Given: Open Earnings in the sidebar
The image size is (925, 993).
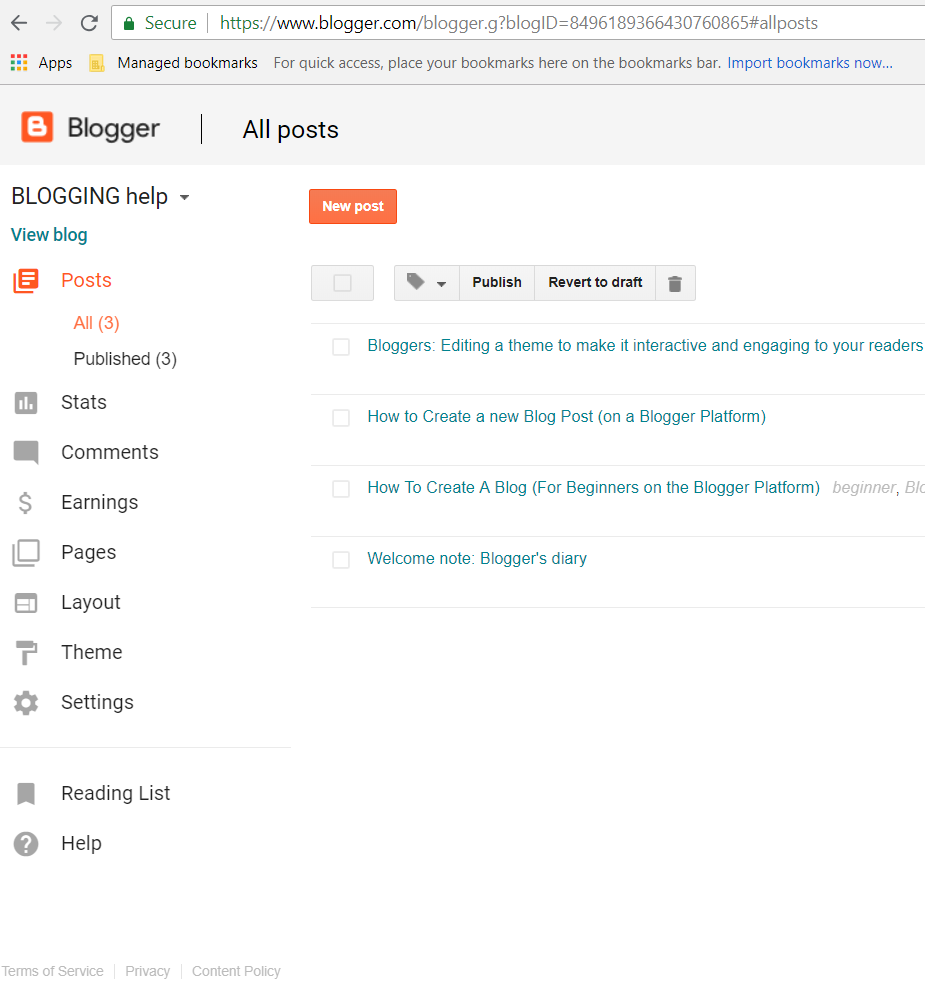Looking at the screenshot, I should [99, 502].
